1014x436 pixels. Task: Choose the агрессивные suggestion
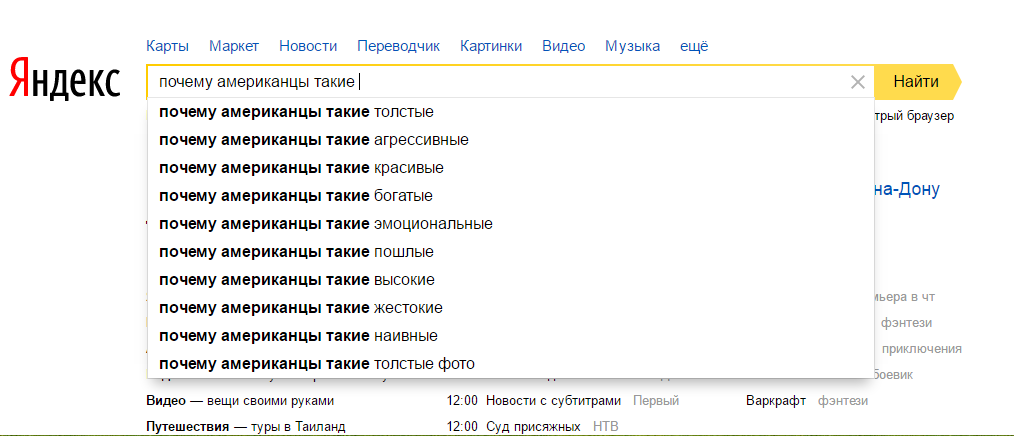313,139
